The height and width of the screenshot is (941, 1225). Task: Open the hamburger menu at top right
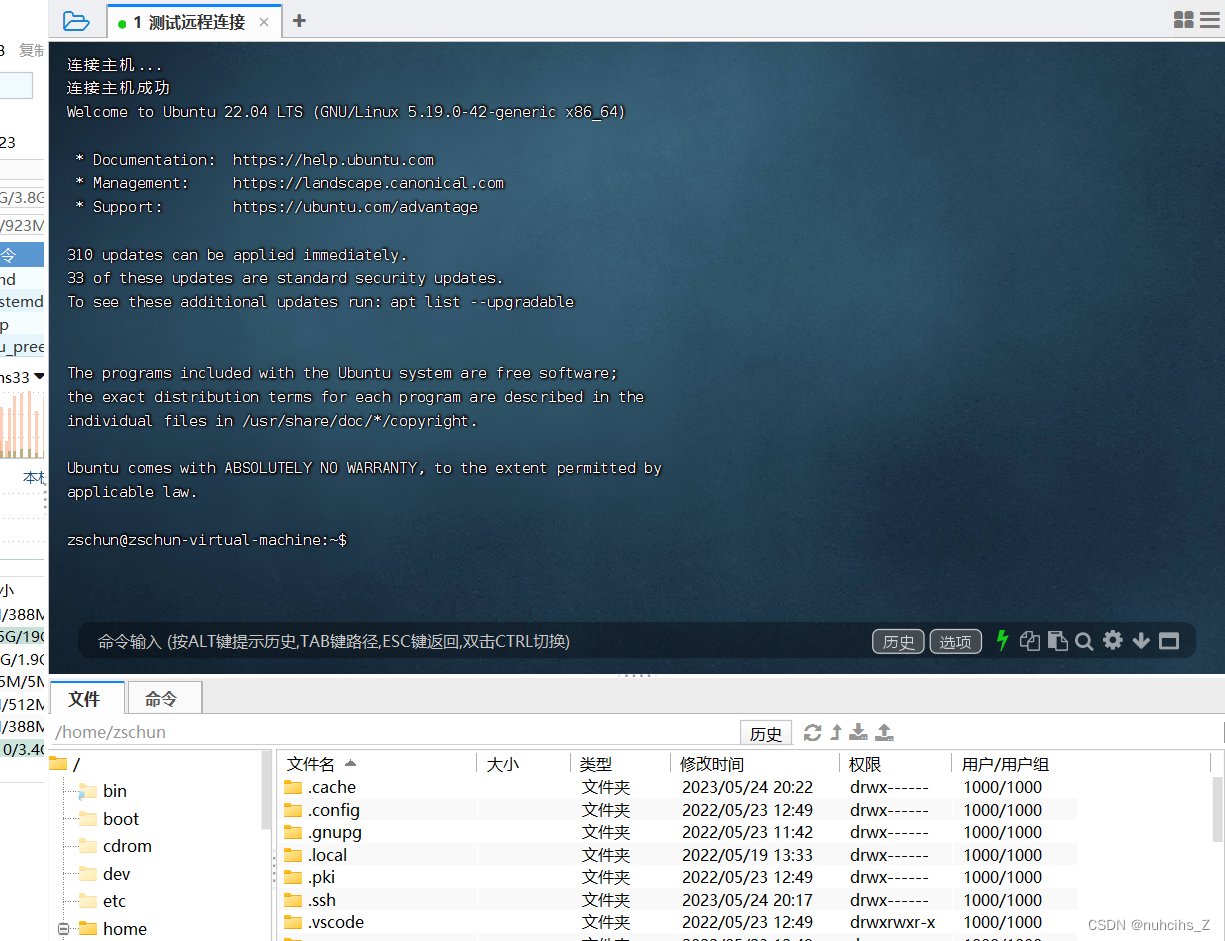point(1211,19)
